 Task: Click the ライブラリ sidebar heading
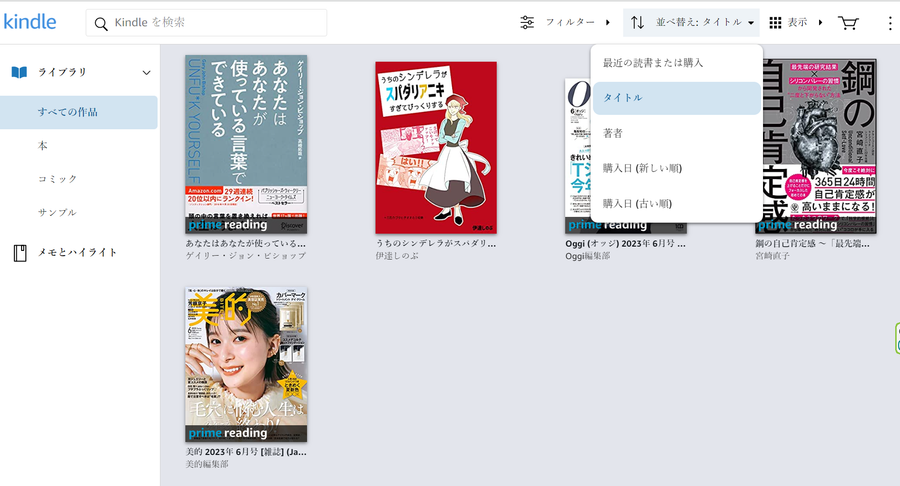click(x=62, y=72)
